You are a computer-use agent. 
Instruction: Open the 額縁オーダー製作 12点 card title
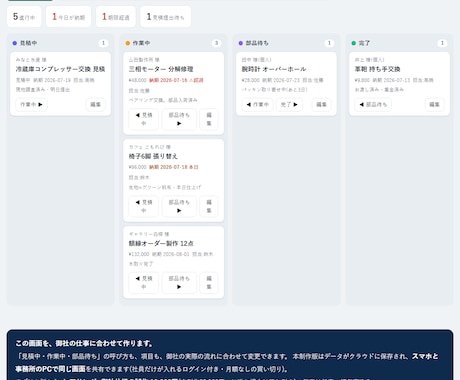161,243
